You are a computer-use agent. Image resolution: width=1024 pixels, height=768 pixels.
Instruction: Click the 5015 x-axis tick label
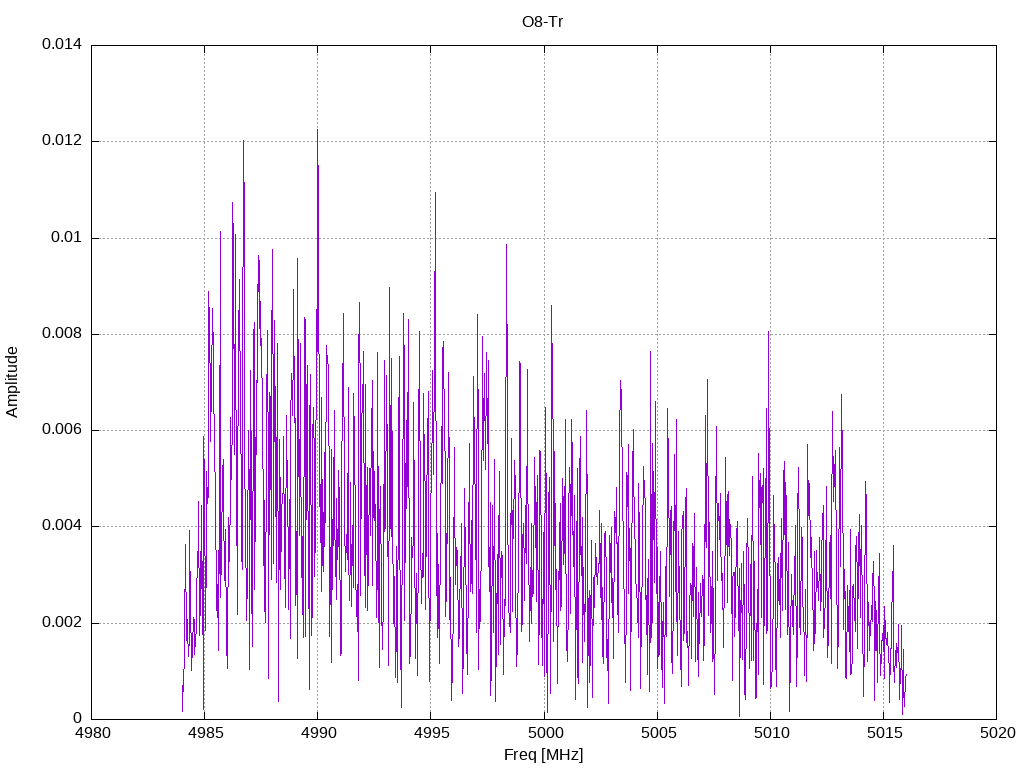[884, 733]
